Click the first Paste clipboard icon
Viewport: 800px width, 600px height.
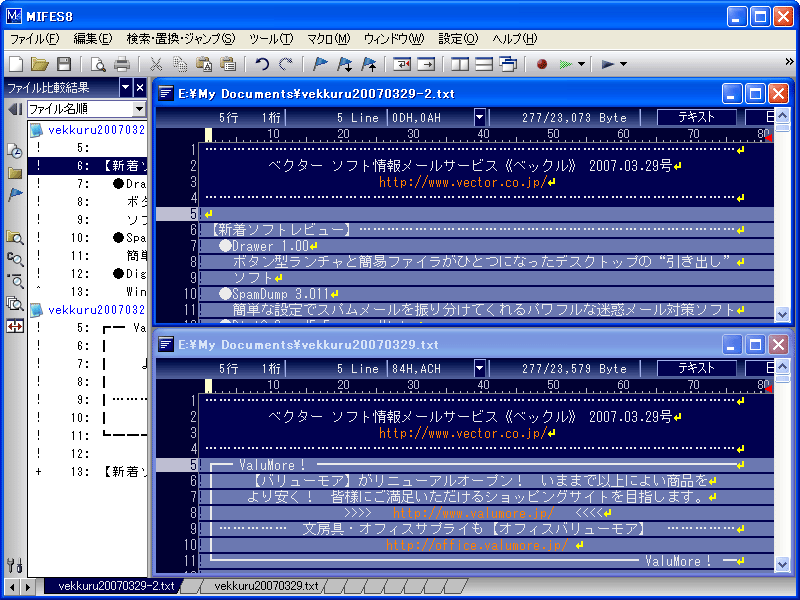[x=204, y=64]
